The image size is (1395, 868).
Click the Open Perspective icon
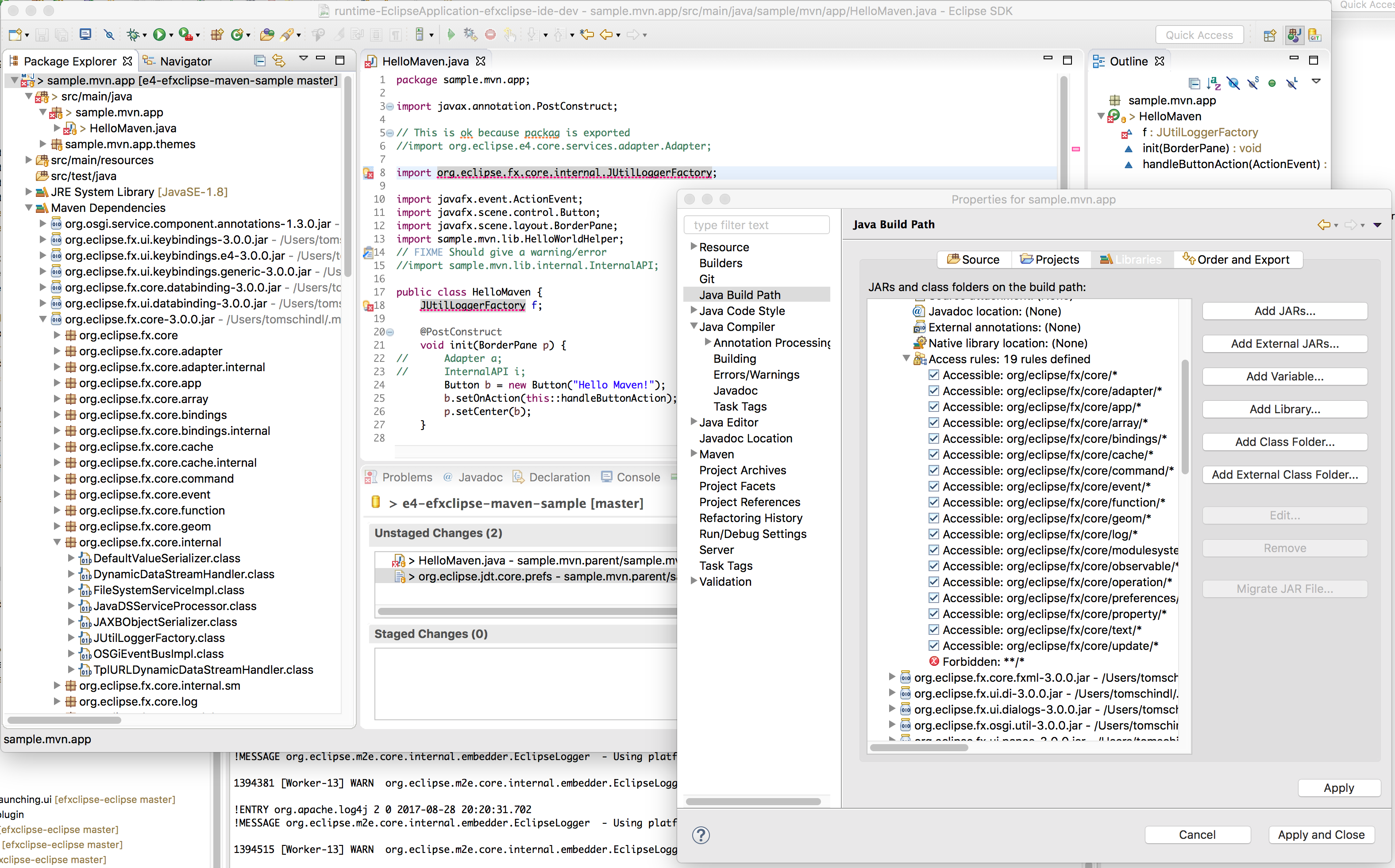[x=1270, y=35]
